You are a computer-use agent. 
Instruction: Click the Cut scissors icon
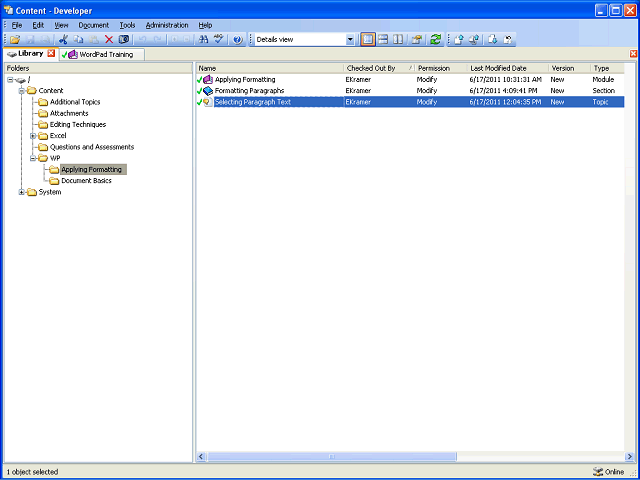63,40
